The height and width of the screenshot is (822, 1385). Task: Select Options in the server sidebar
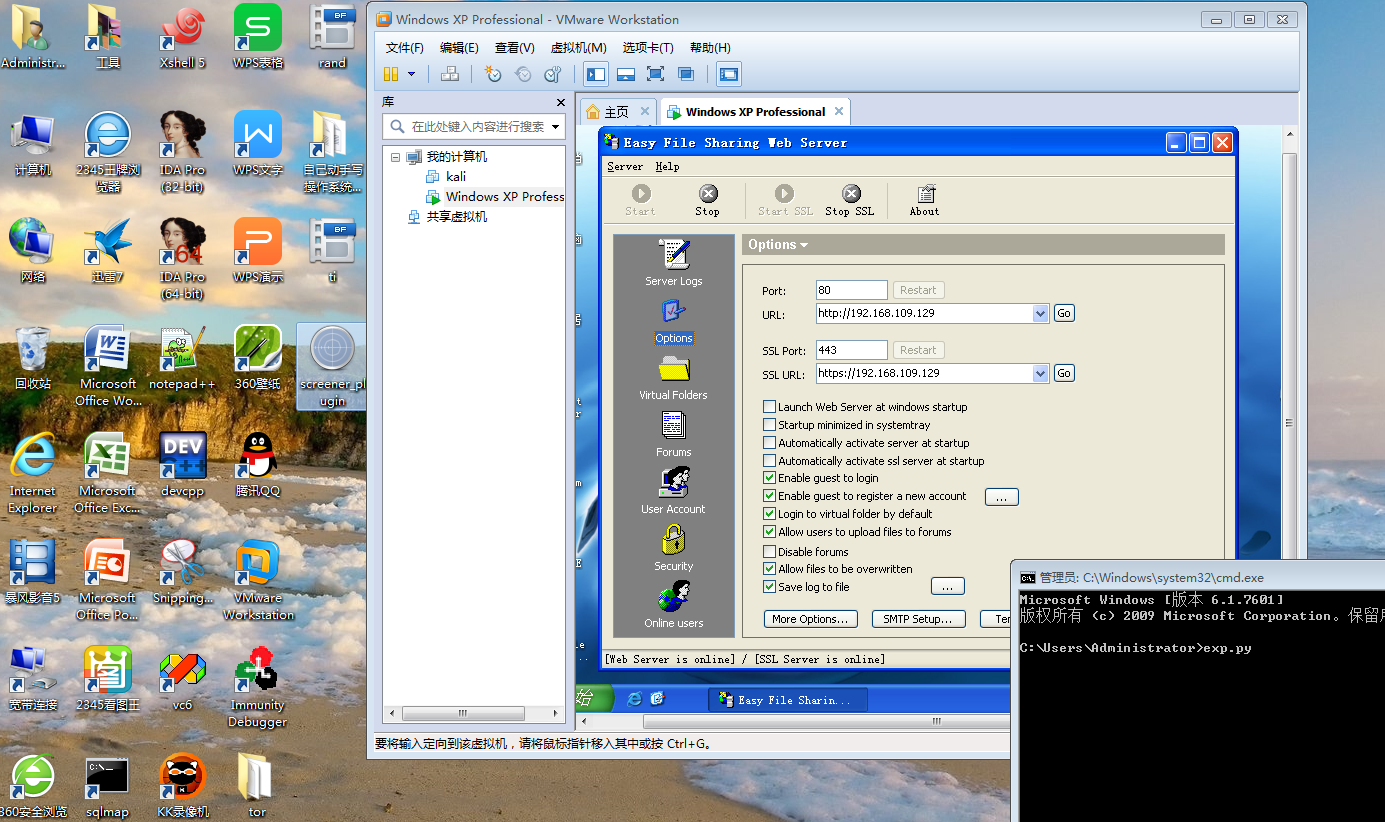pyautogui.click(x=674, y=322)
